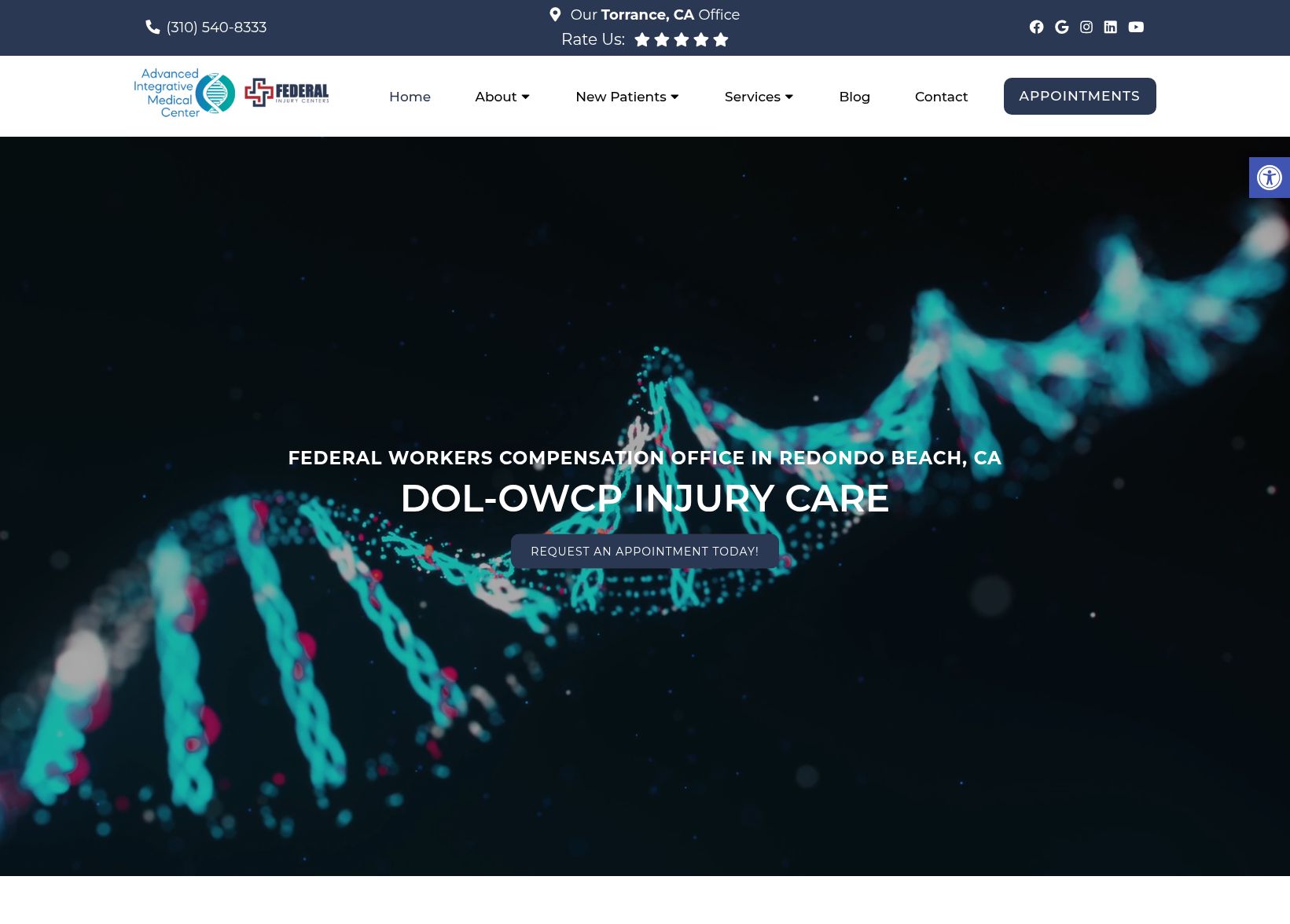
Task: Open the YouTube channel icon
Action: 1136,27
